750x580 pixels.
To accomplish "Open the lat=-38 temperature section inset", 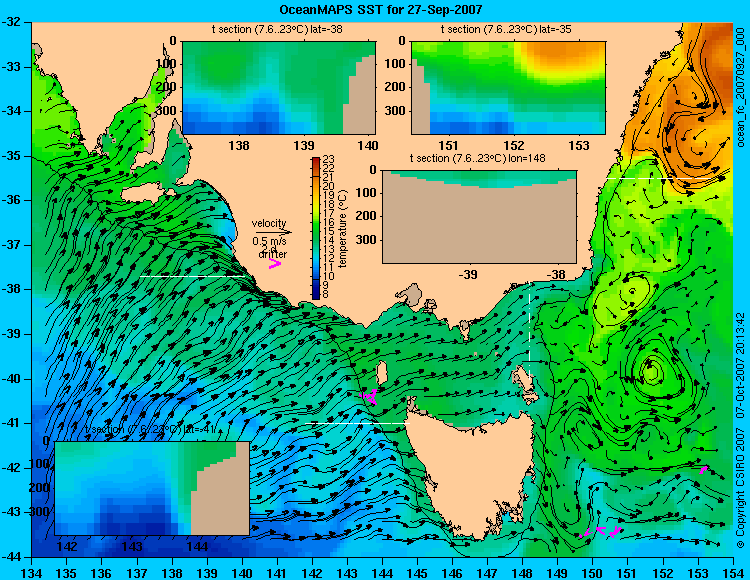I will tap(279, 88).
